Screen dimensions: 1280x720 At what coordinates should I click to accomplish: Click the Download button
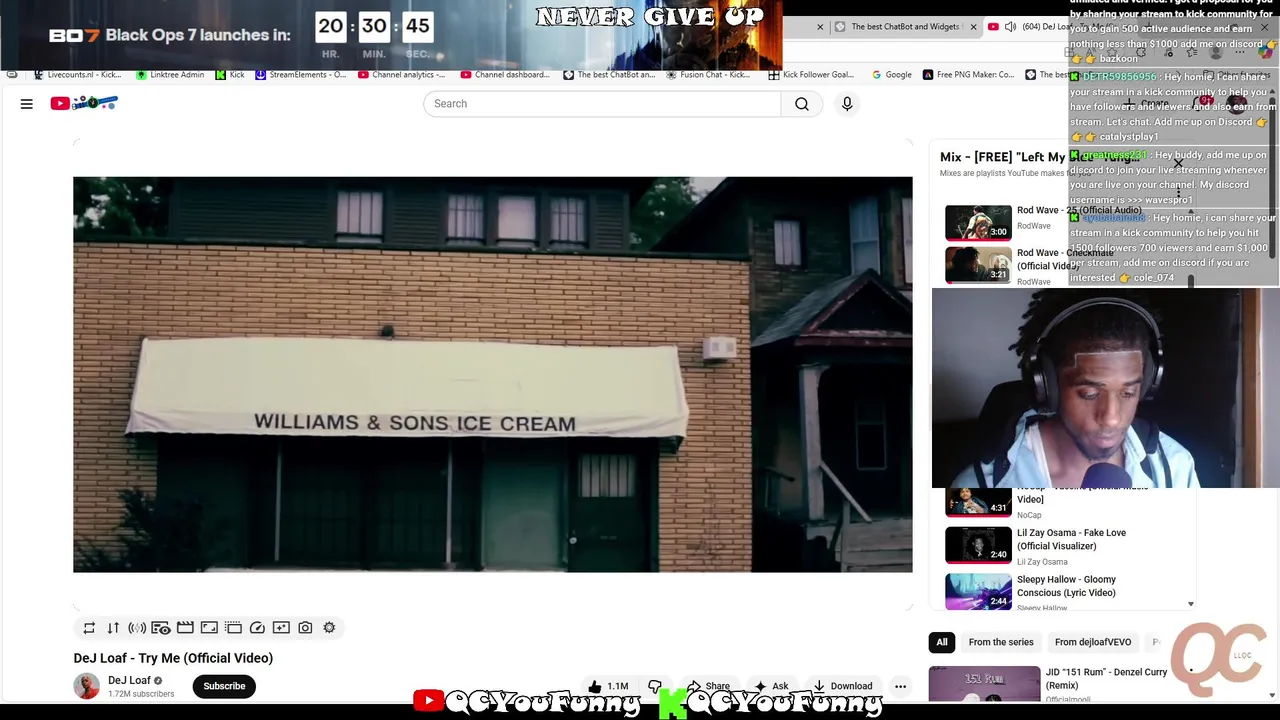[842, 686]
